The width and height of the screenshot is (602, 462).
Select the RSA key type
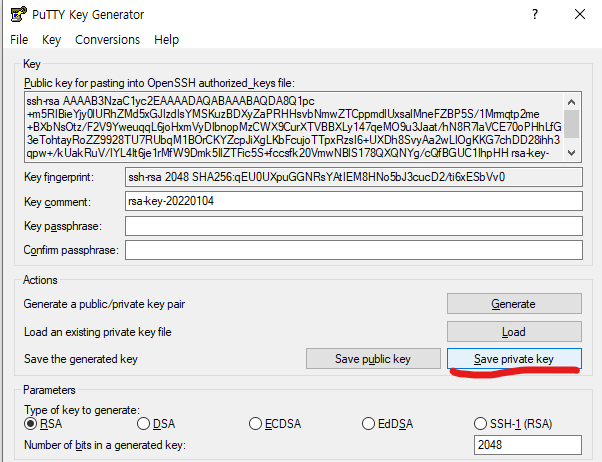[43, 424]
